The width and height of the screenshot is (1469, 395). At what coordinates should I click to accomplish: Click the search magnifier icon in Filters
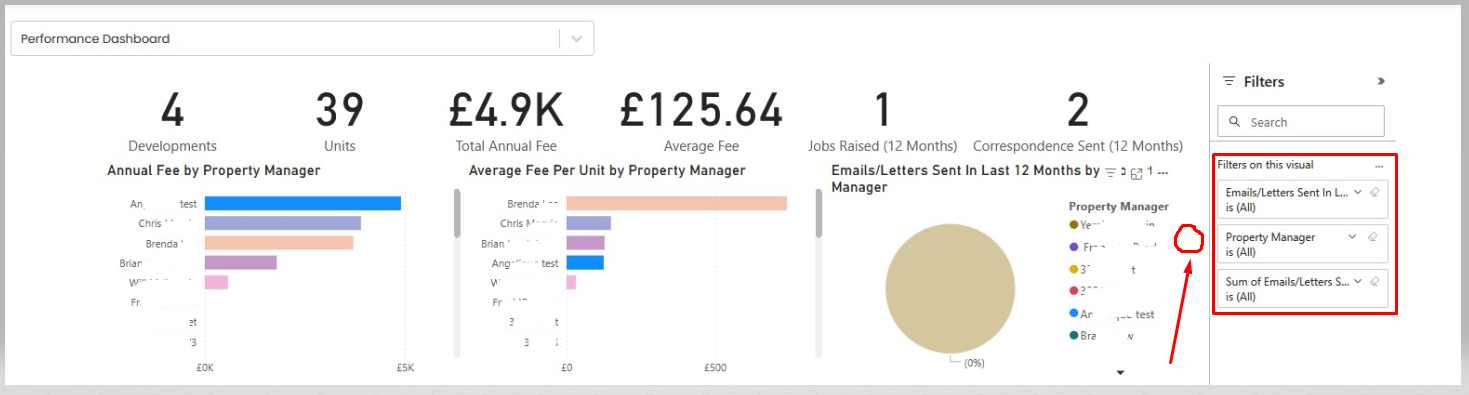coord(1235,122)
